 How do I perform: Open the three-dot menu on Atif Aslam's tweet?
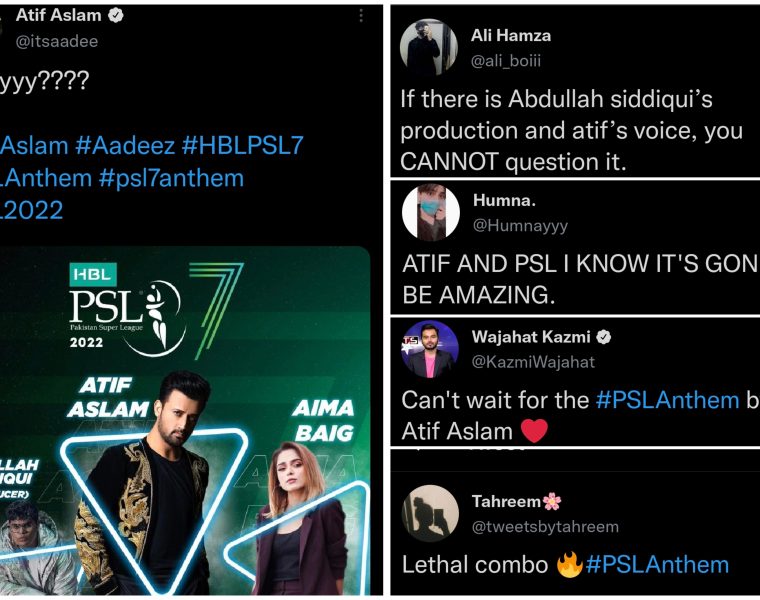pos(361,16)
